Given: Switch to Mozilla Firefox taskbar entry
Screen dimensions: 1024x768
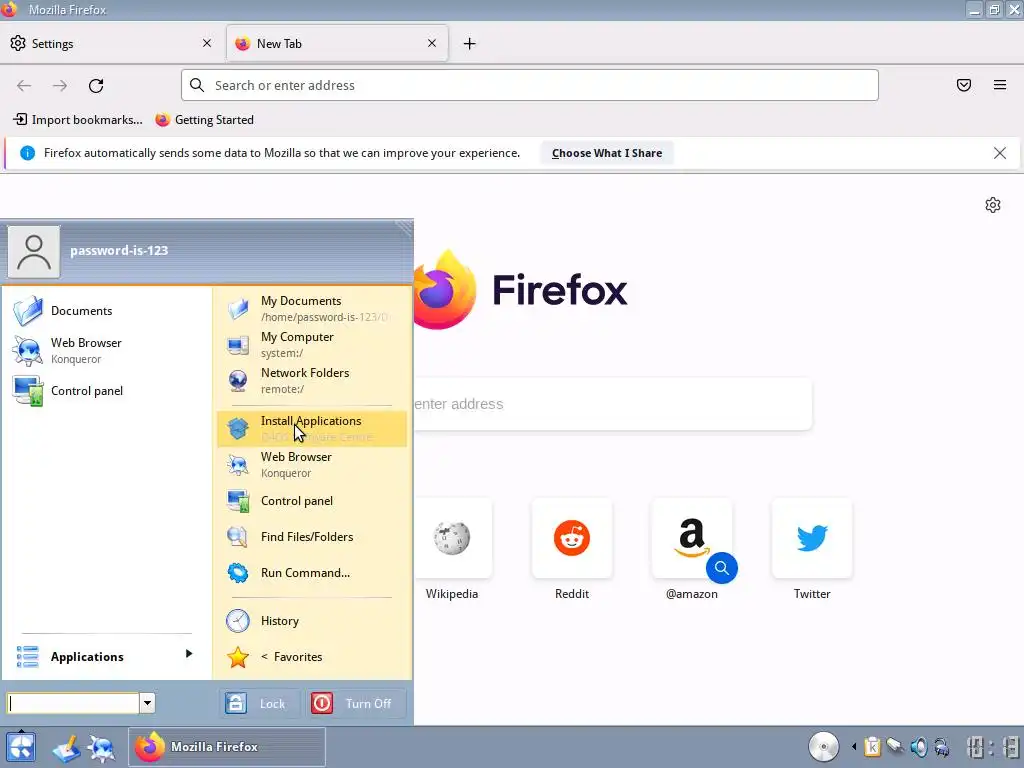Looking at the screenshot, I should coord(227,746).
